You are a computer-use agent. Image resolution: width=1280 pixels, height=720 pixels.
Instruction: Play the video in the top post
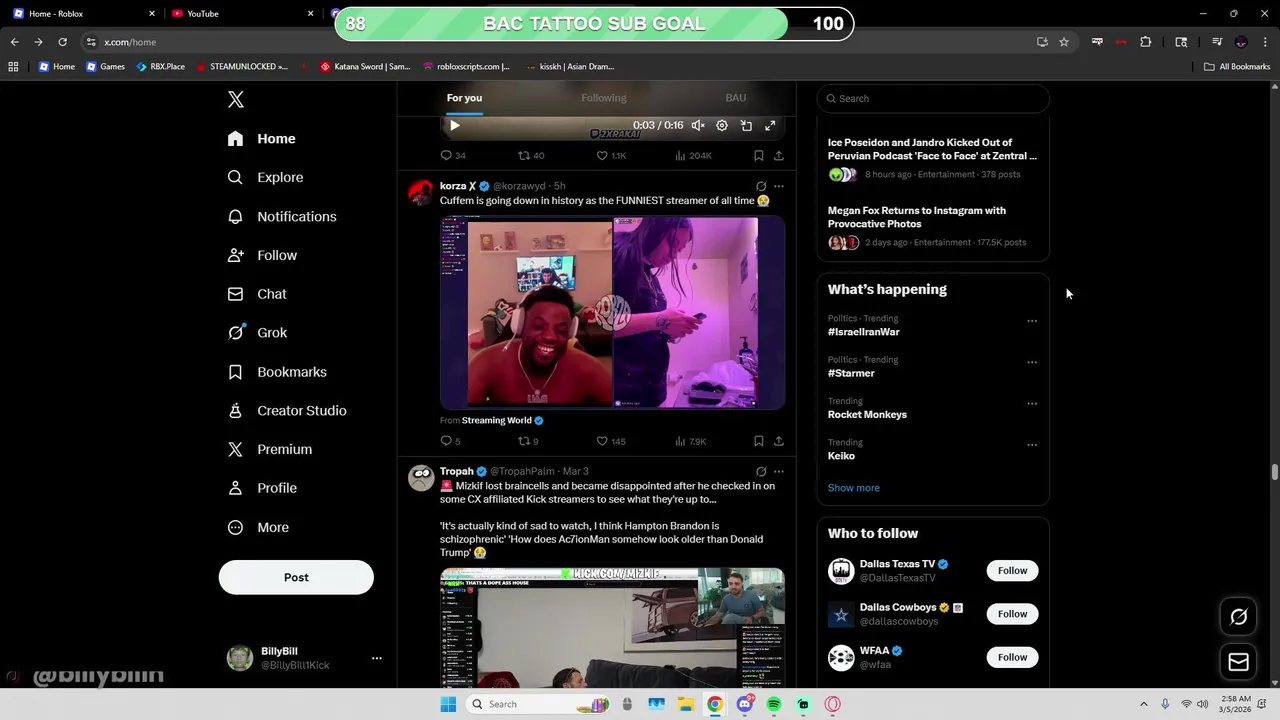pos(454,126)
